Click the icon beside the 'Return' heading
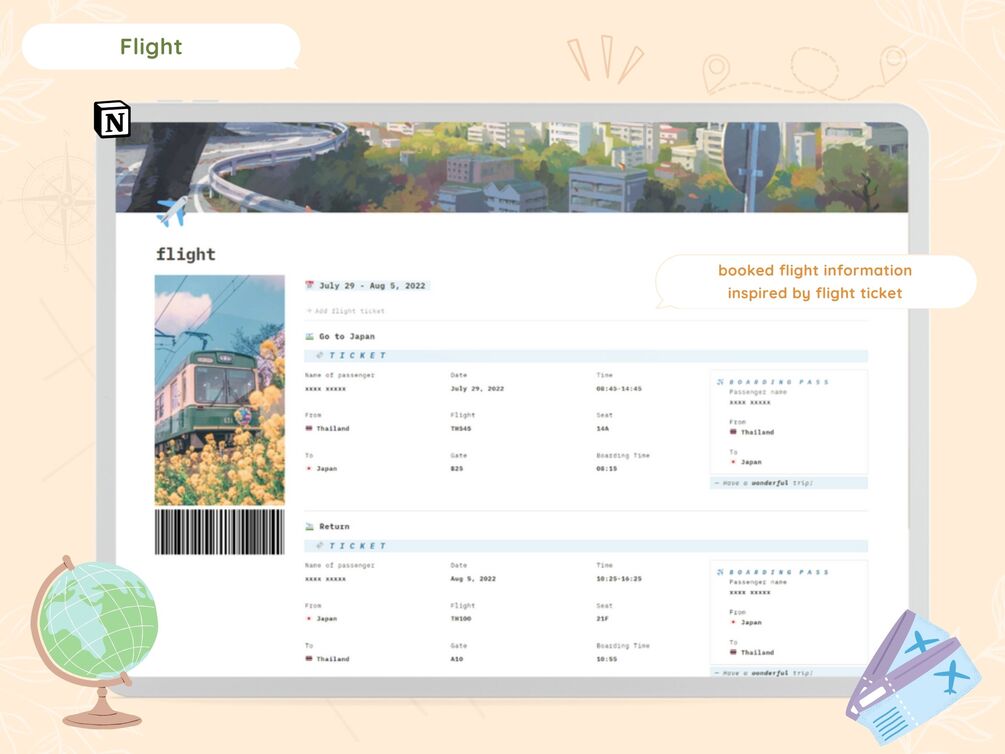The image size is (1005, 754). pos(310,526)
